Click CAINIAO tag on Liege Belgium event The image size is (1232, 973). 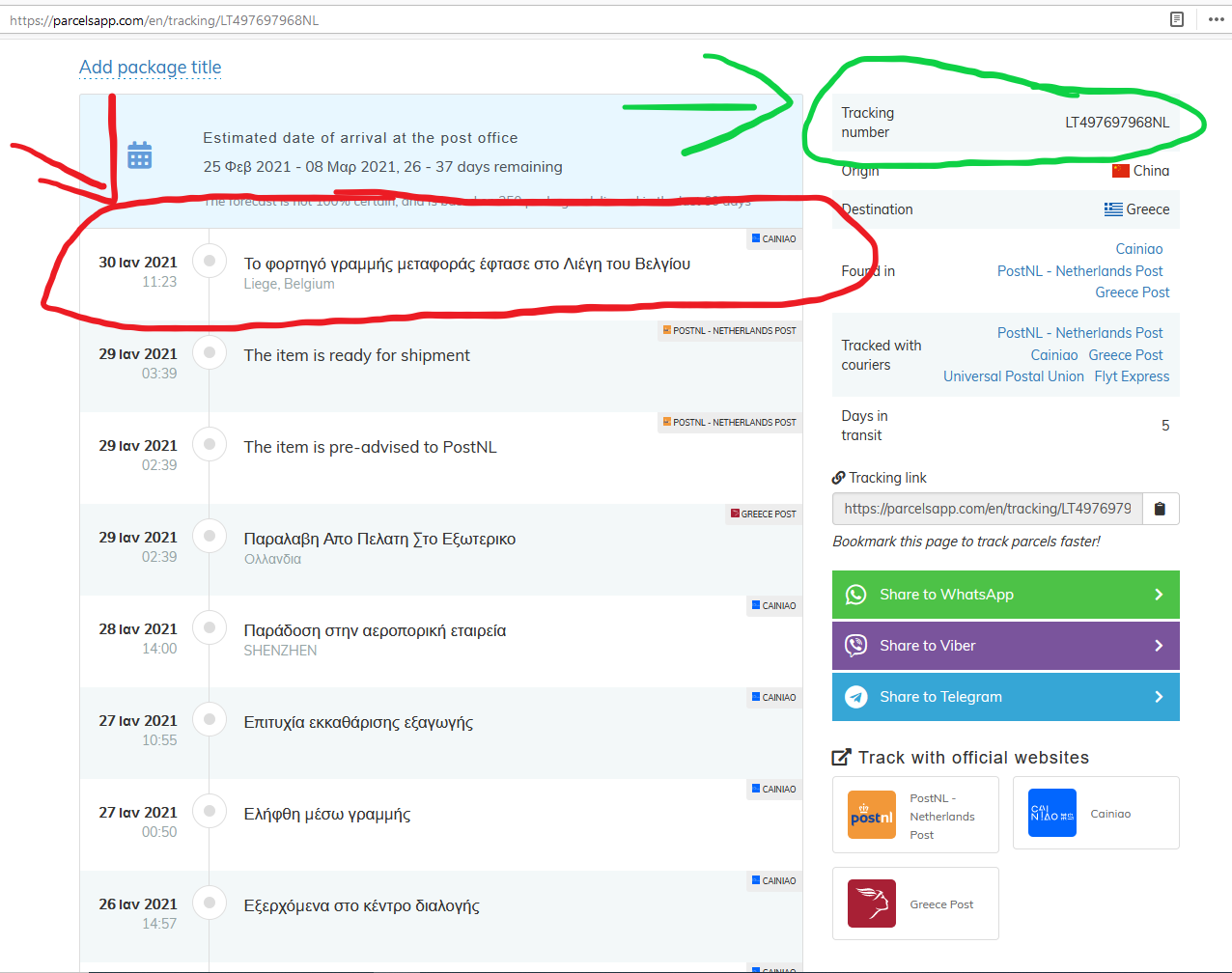click(x=774, y=238)
